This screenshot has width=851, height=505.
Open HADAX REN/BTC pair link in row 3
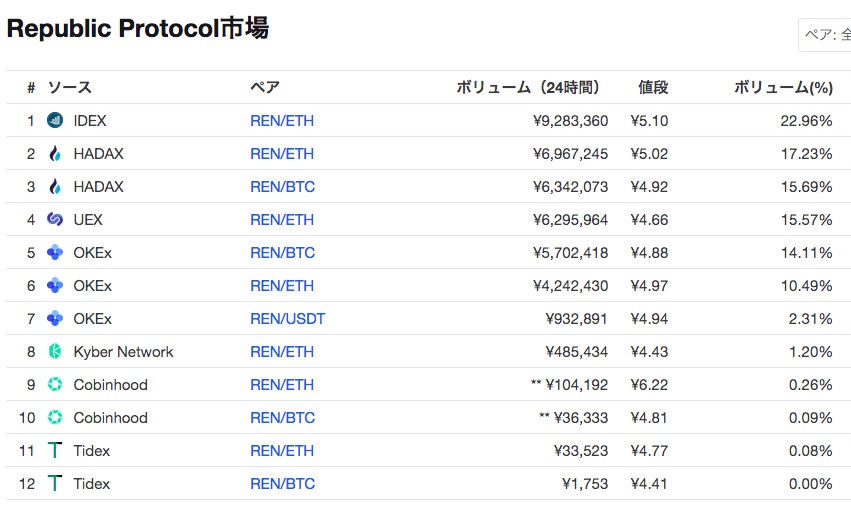point(282,187)
